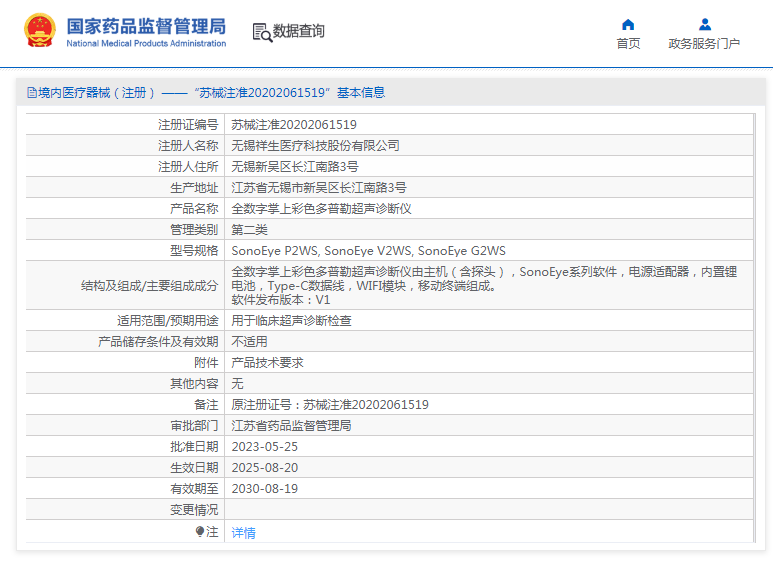Viewport: 773px width, 569px height.
Task: Click the 首页 house icon
Action: 628,25
